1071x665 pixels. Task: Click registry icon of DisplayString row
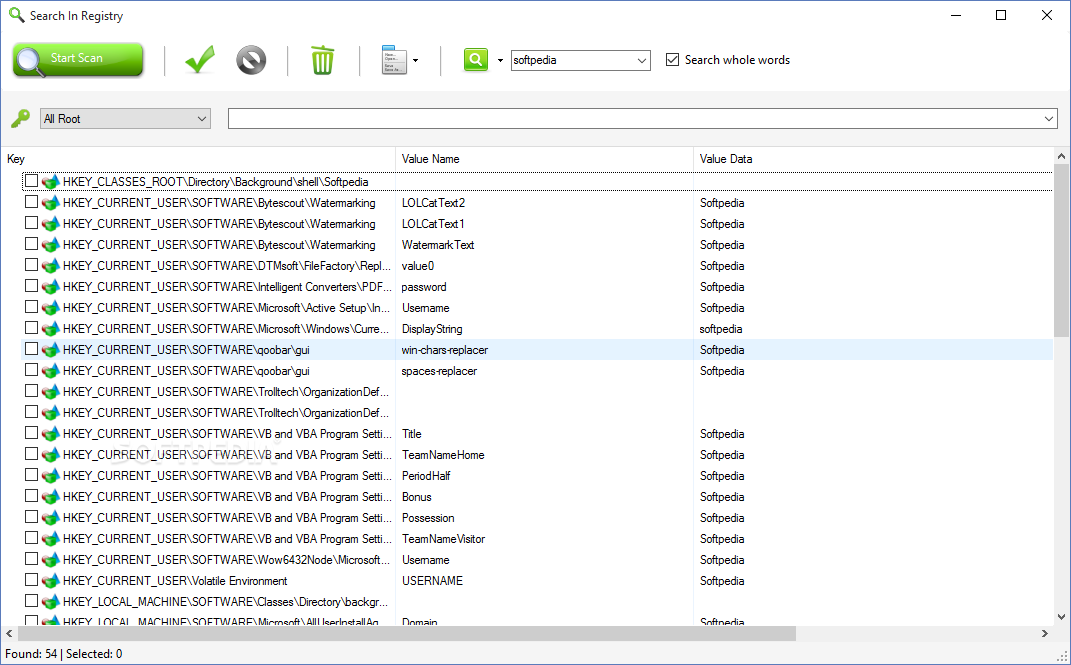[x=51, y=328]
